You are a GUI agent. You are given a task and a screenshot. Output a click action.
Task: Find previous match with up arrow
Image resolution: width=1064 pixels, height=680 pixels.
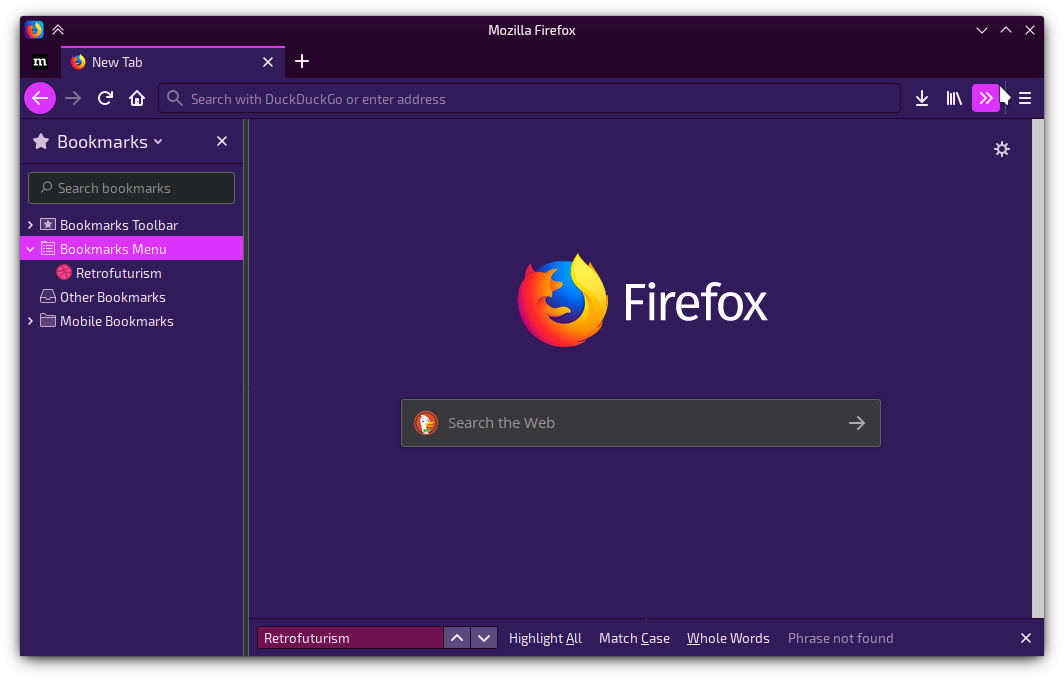tap(457, 638)
